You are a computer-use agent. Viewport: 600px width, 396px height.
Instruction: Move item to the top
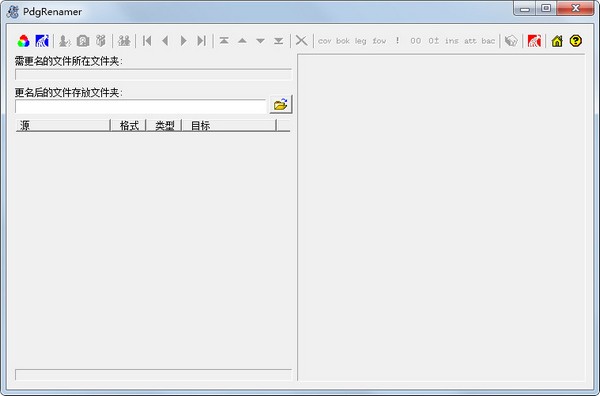(x=224, y=41)
